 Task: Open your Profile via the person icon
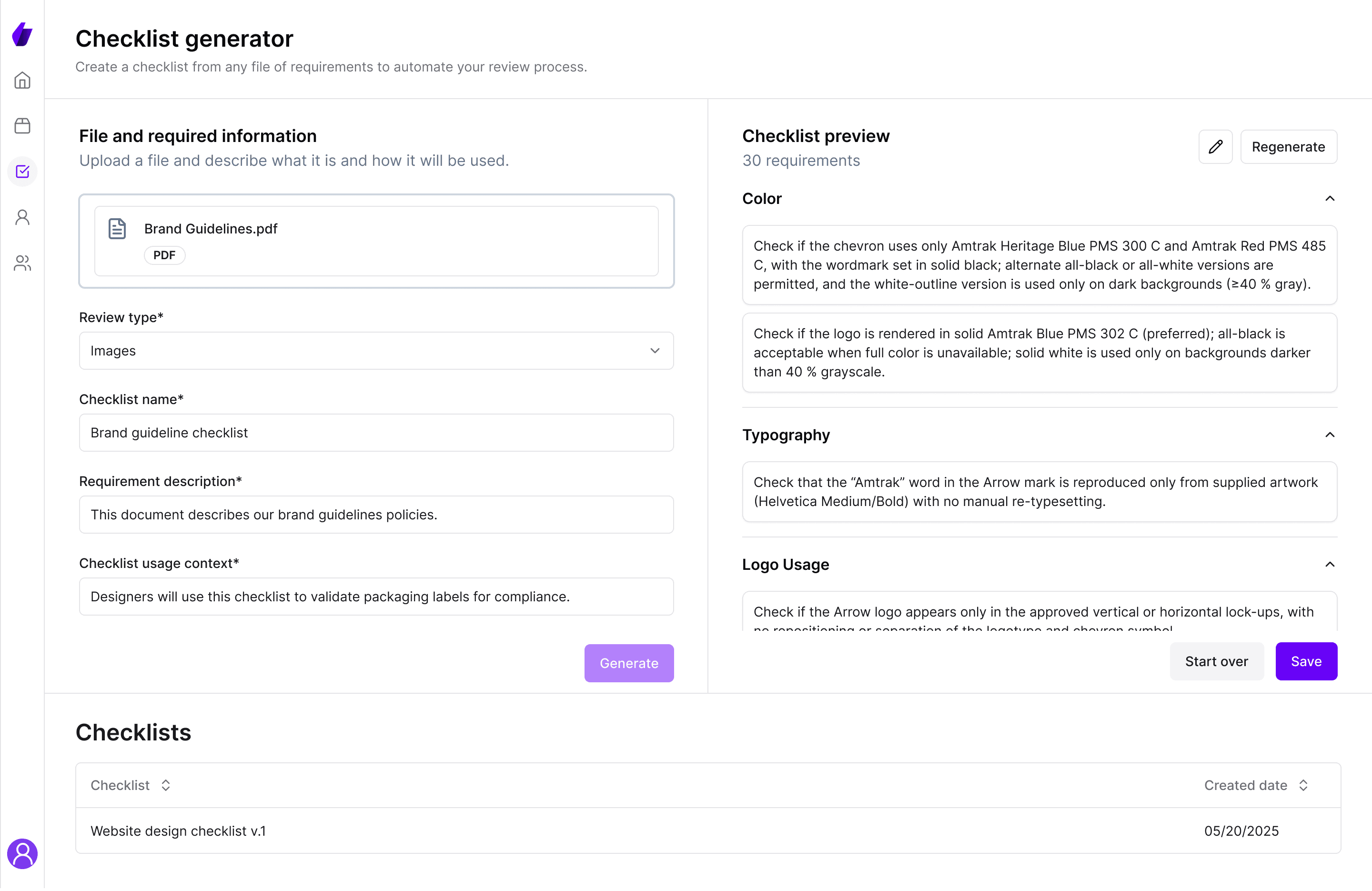[22, 217]
